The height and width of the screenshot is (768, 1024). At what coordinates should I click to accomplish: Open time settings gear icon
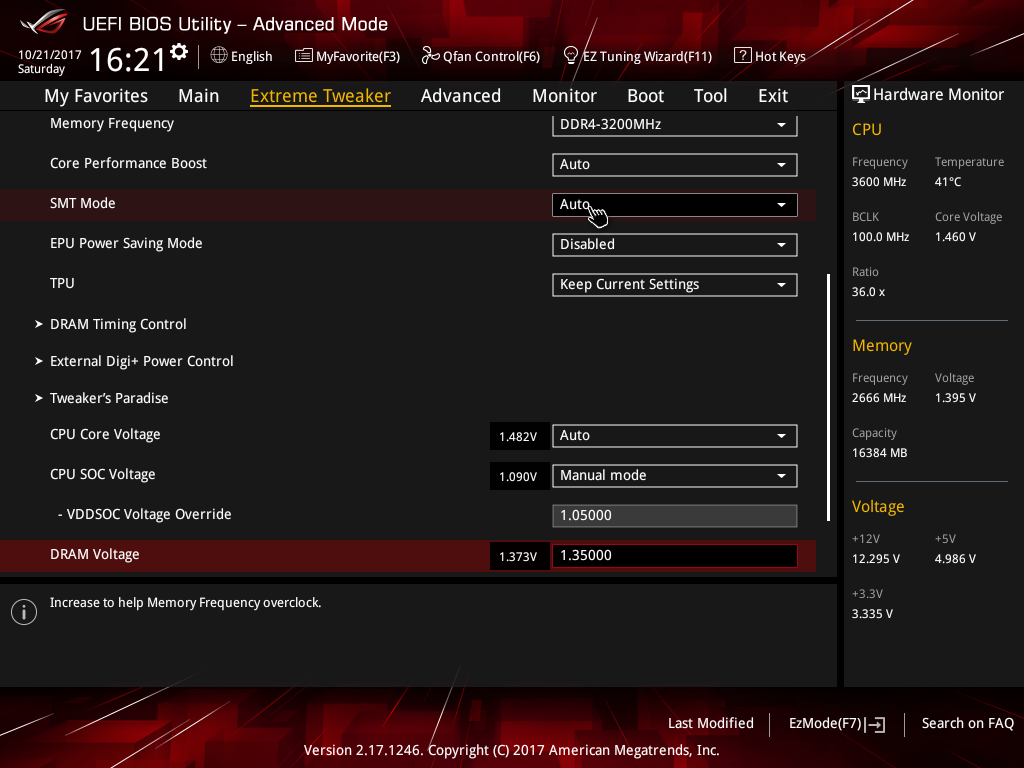(179, 52)
